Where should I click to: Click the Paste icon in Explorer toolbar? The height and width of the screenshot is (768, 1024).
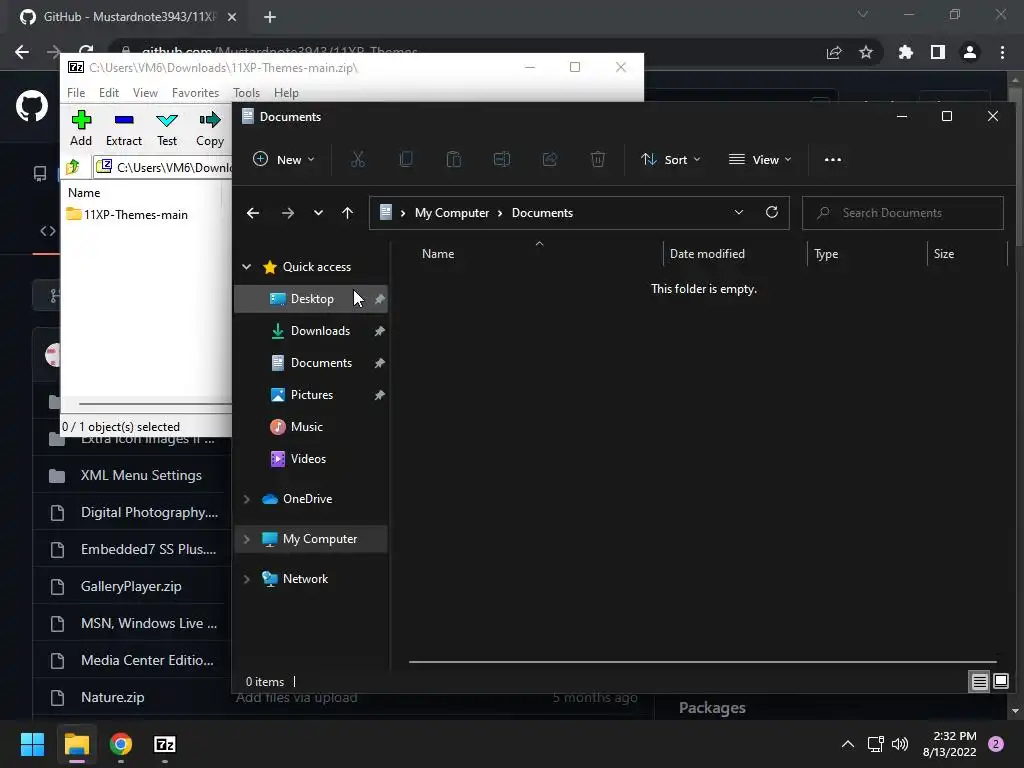point(453,159)
